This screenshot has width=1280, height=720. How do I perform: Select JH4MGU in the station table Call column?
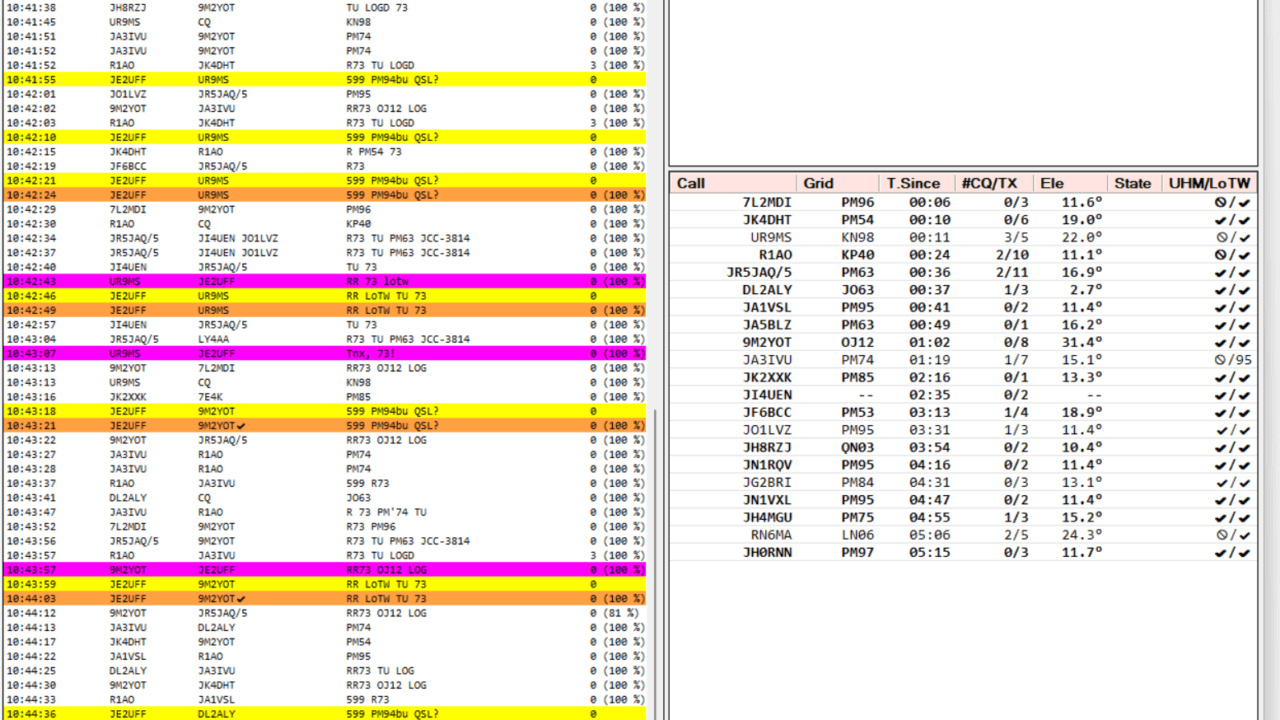767,517
